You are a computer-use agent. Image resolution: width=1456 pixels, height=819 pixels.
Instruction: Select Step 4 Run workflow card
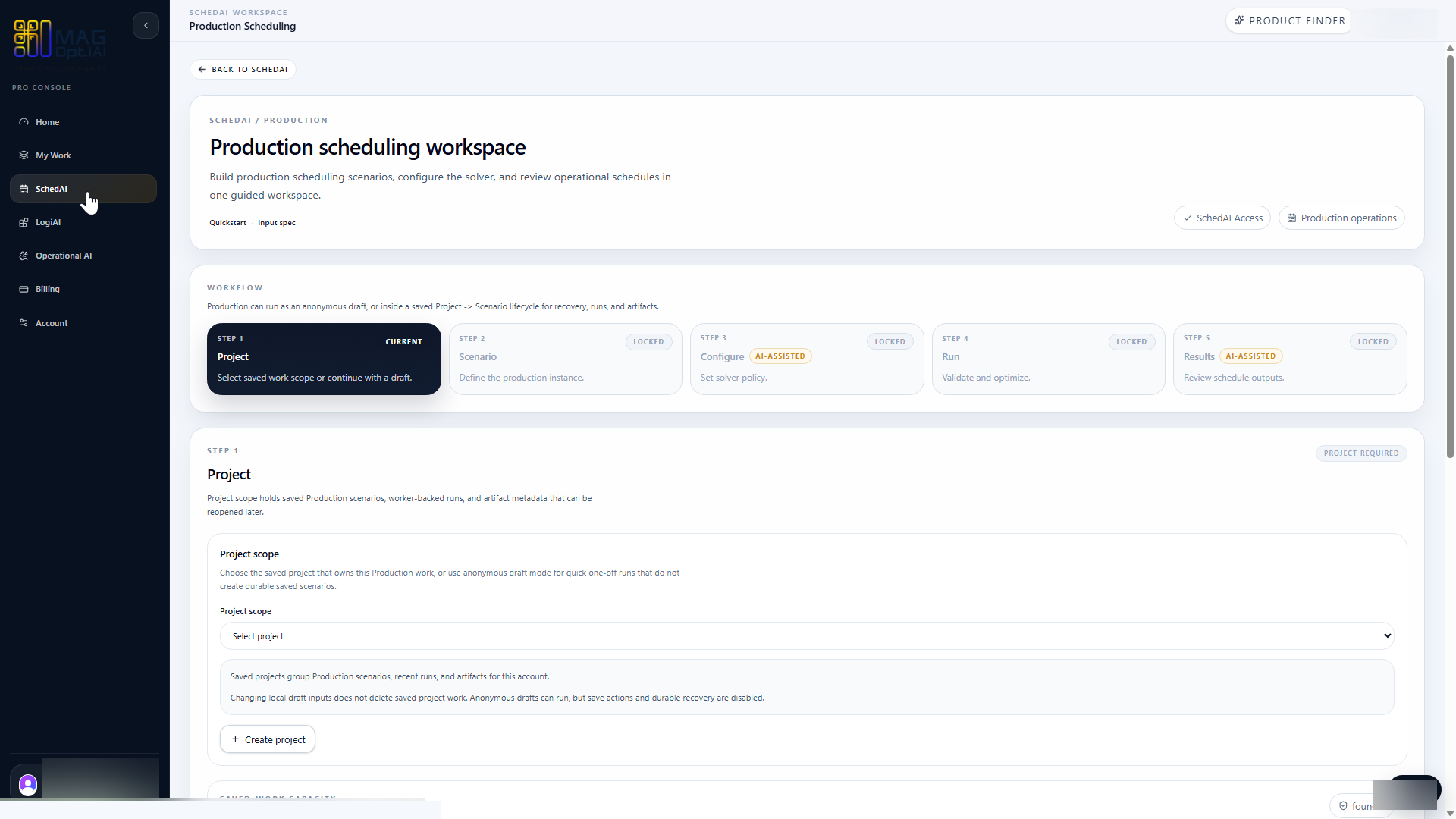[1049, 359]
